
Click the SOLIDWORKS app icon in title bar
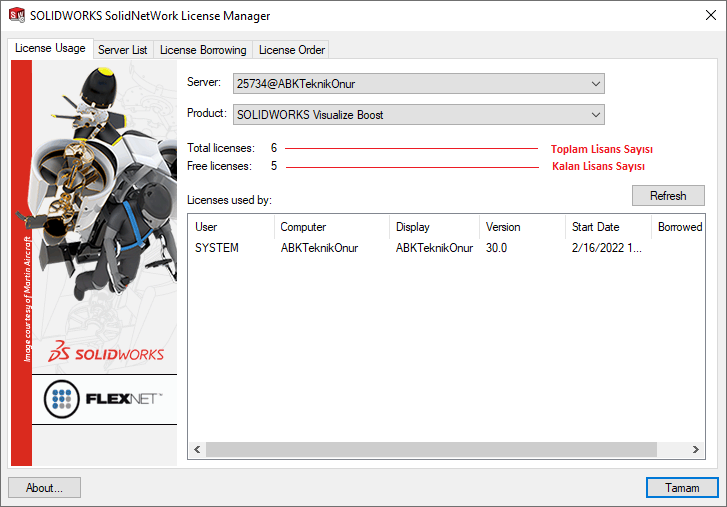(16, 16)
